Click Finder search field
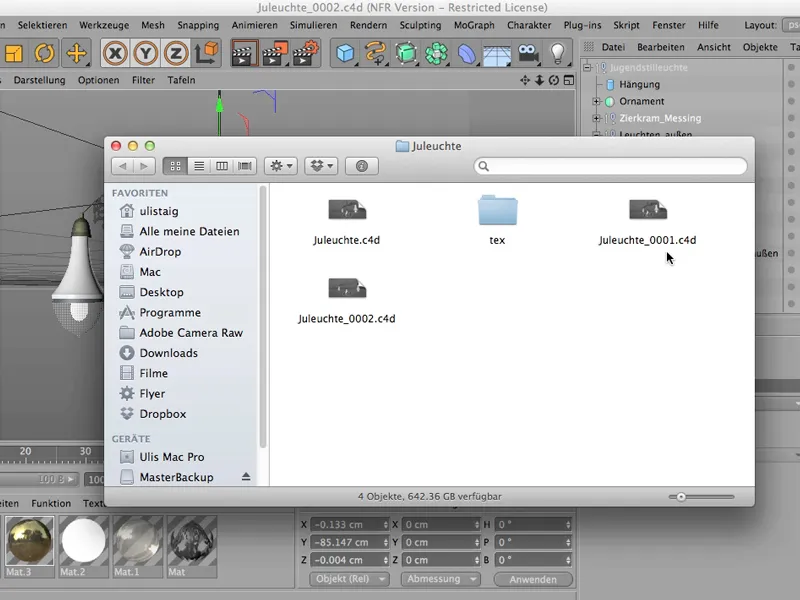This screenshot has width=800, height=600. [611, 166]
